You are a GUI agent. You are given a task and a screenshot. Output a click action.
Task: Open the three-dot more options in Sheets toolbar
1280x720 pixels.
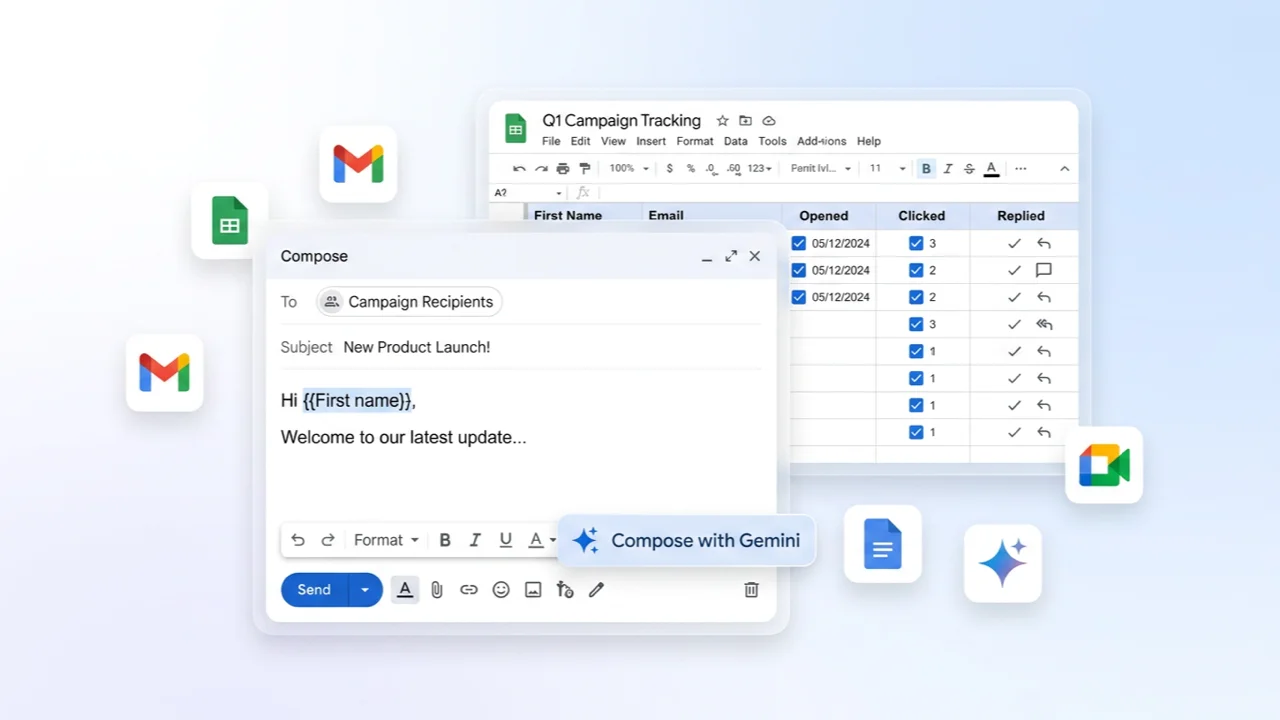point(1020,169)
